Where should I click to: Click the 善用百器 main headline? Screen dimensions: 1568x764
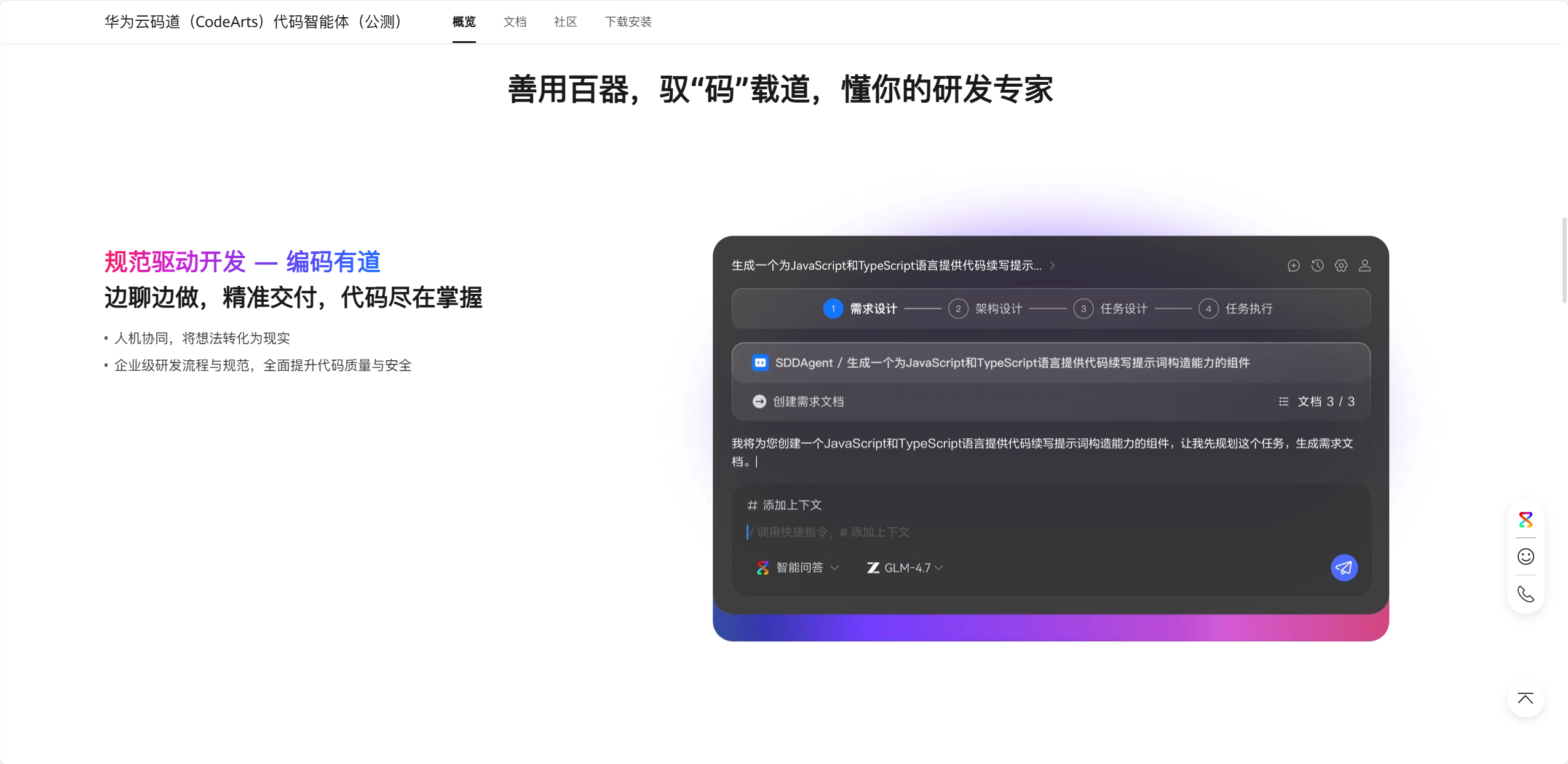click(780, 90)
